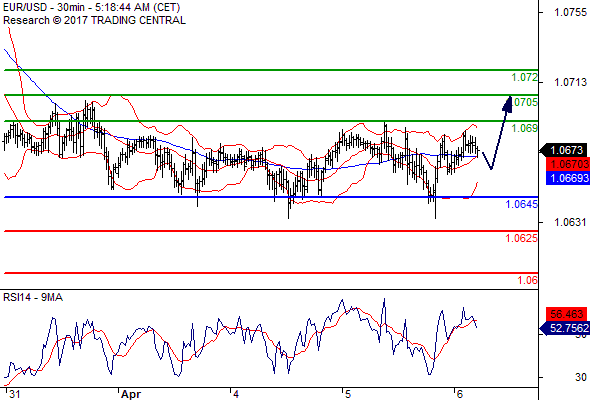
Task: Select the 1.0625 support level label
Action: coord(522,238)
